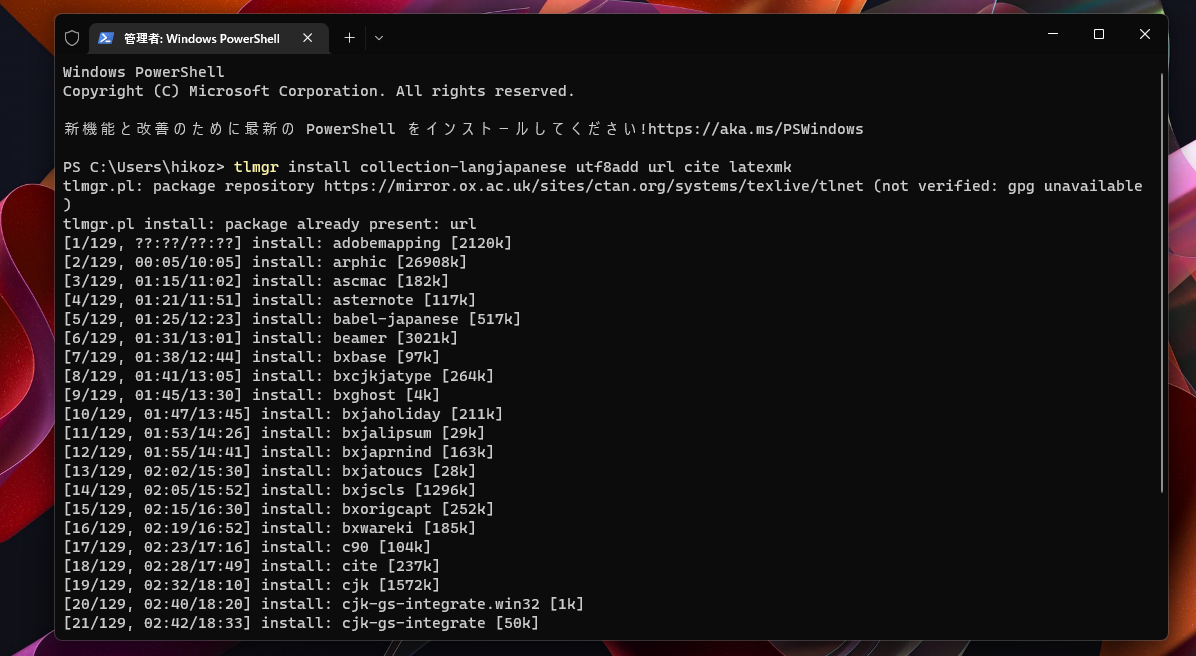Click the 'bxjaholiday [211k]' install line

pos(283,415)
